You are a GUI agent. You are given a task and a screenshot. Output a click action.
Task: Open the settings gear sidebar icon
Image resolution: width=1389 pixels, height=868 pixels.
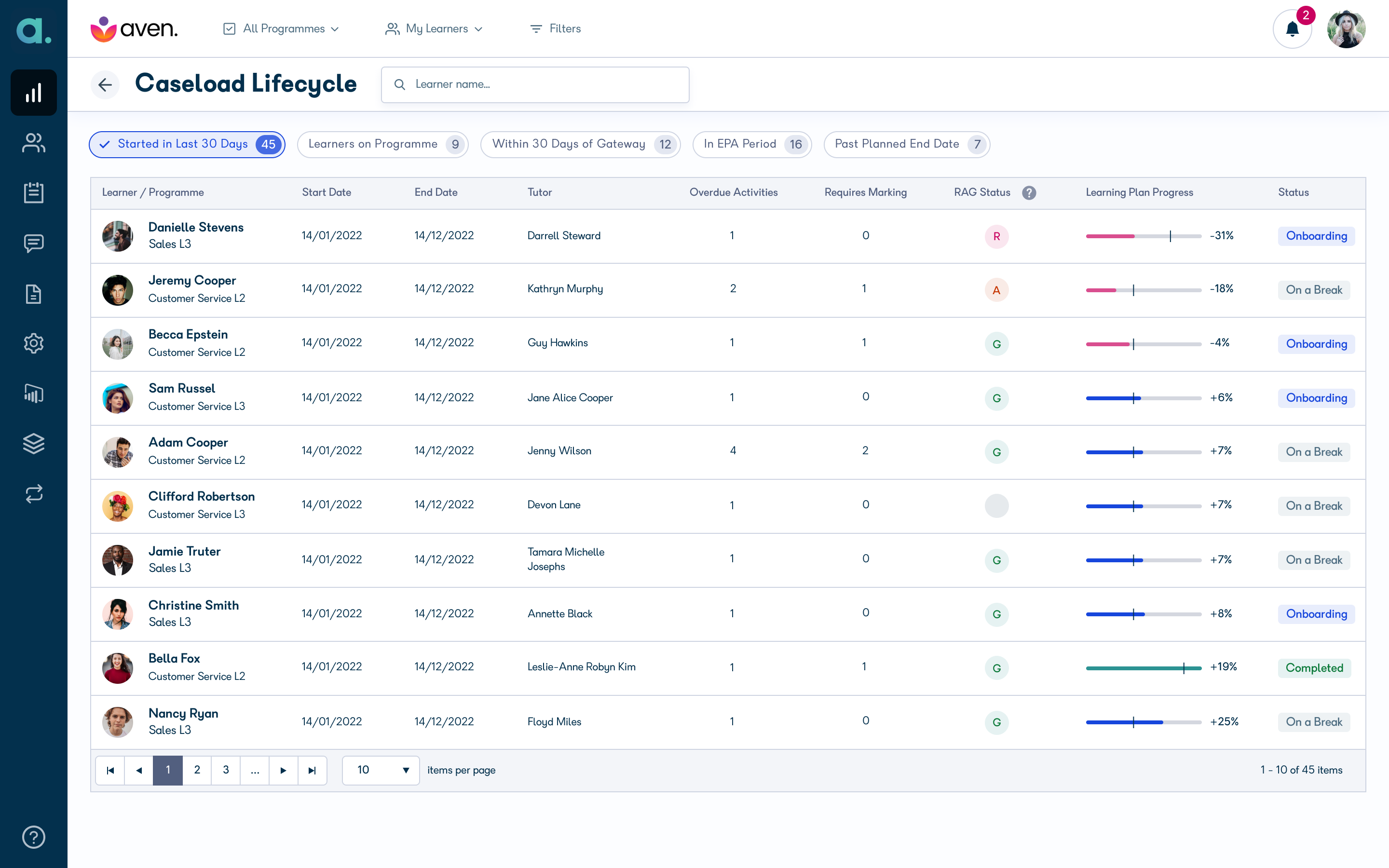pos(33,343)
